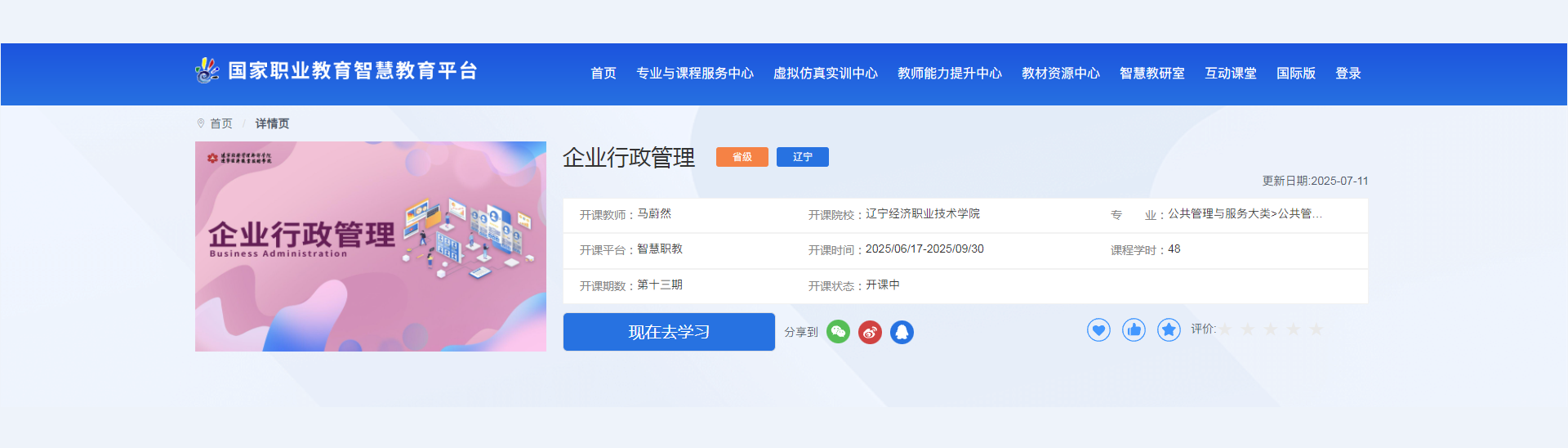The image size is (1568, 448).
Task: Click the 评价 label
Action: (x=1203, y=329)
